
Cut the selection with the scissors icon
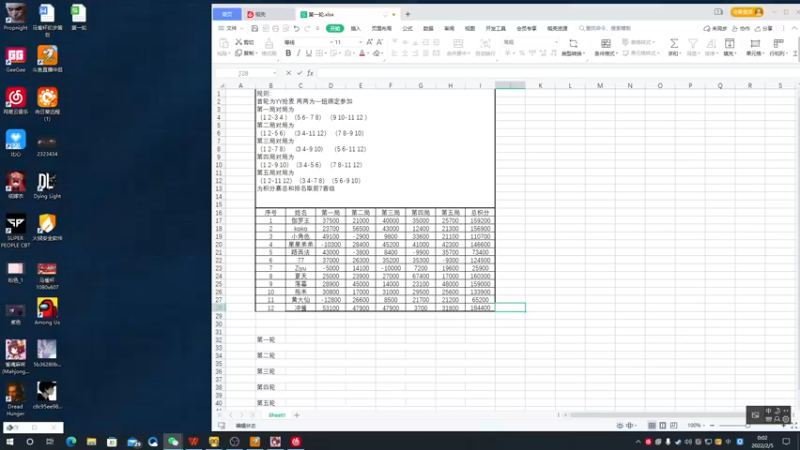pyautogui.click(x=244, y=42)
